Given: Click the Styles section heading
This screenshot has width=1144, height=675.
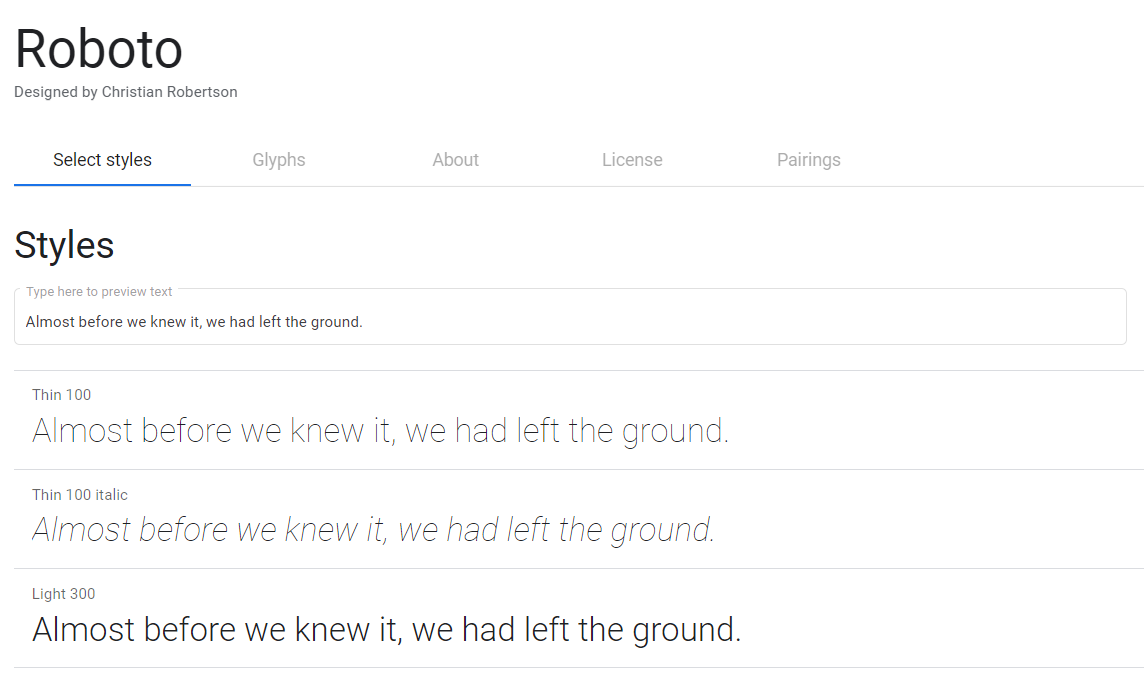Looking at the screenshot, I should pyautogui.click(x=64, y=245).
